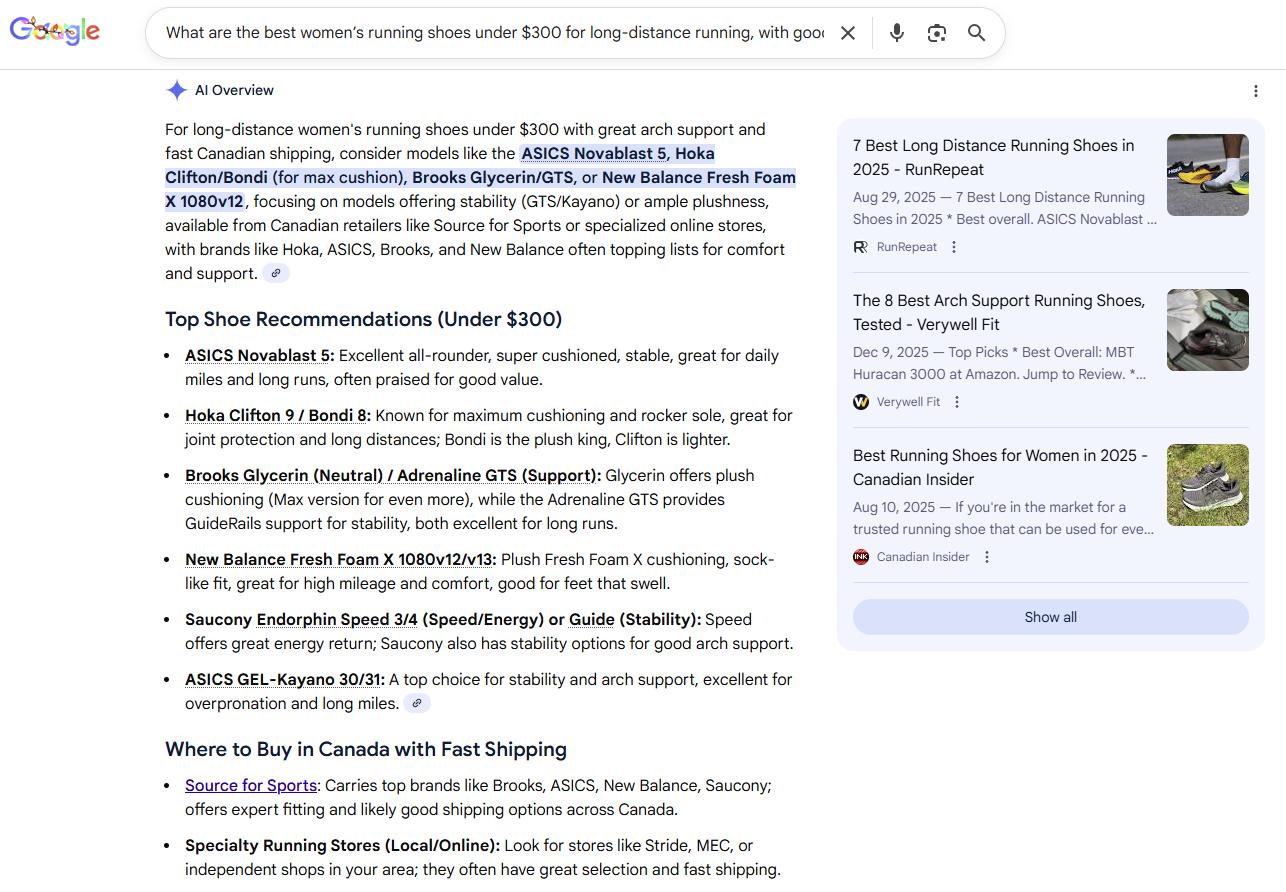Open AI Overview three-dot options menu
The height and width of the screenshot is (892, 1286).
(x=1256, y=91)
